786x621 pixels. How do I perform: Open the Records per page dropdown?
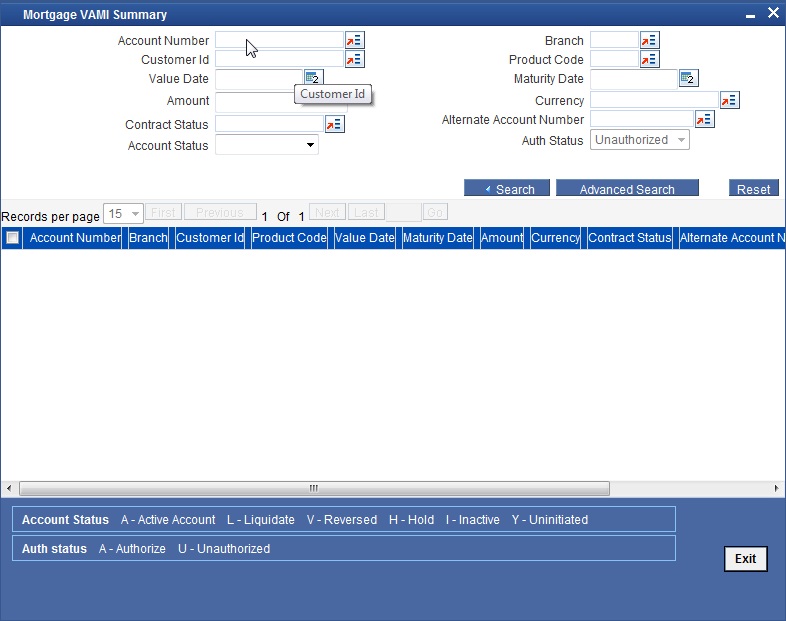click(123, 214)
